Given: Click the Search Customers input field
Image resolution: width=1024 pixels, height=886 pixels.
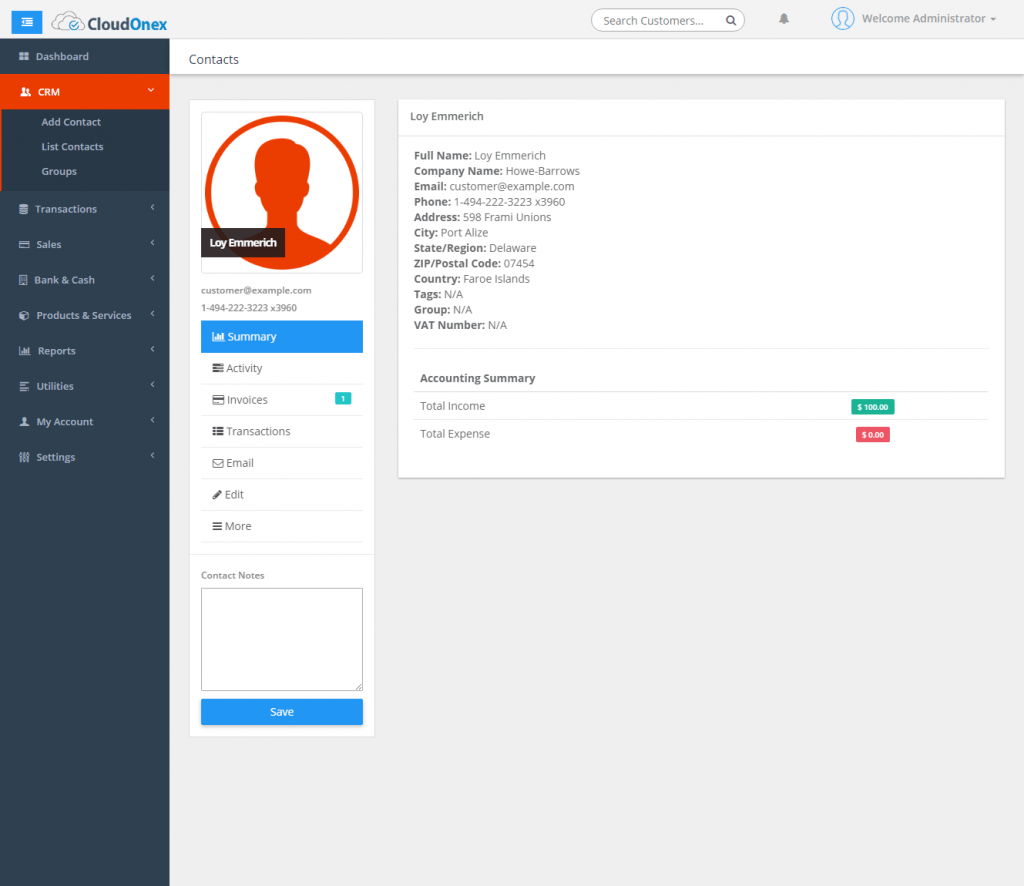Looking at the screenshot, I should click(x=655, y=20).
